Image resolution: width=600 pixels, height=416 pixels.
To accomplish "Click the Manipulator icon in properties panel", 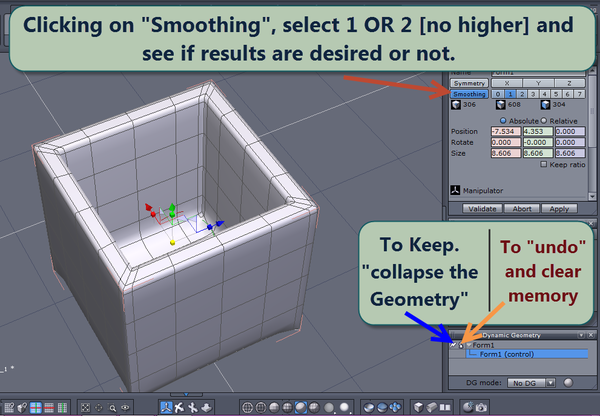I will point(455,190).
